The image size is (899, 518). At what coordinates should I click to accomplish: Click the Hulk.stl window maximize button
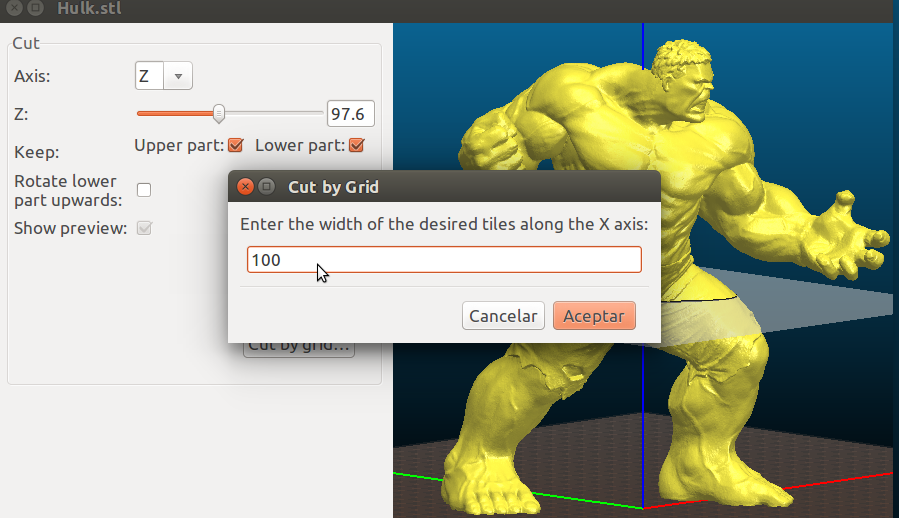tap(36, 8)
